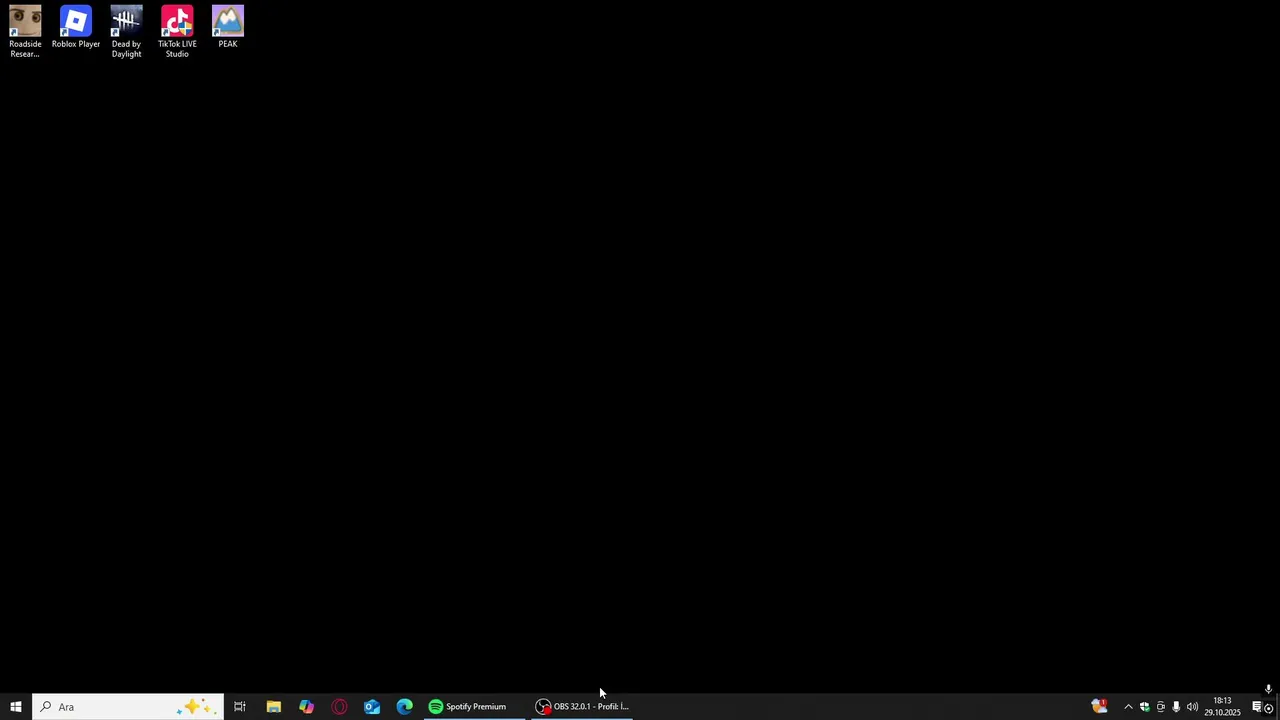Click the microphone-in-use indicator above the tray
The width and height of the screenshot is (1280, 720).
[1268, 689]
